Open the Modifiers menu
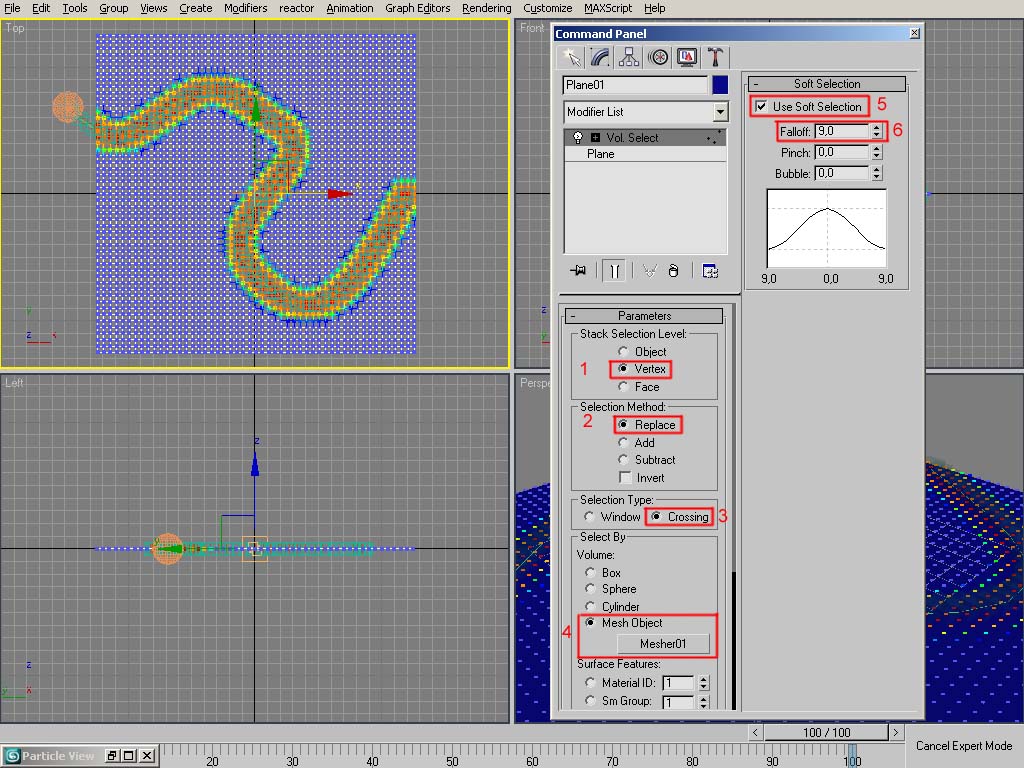 tap(245, 8)
